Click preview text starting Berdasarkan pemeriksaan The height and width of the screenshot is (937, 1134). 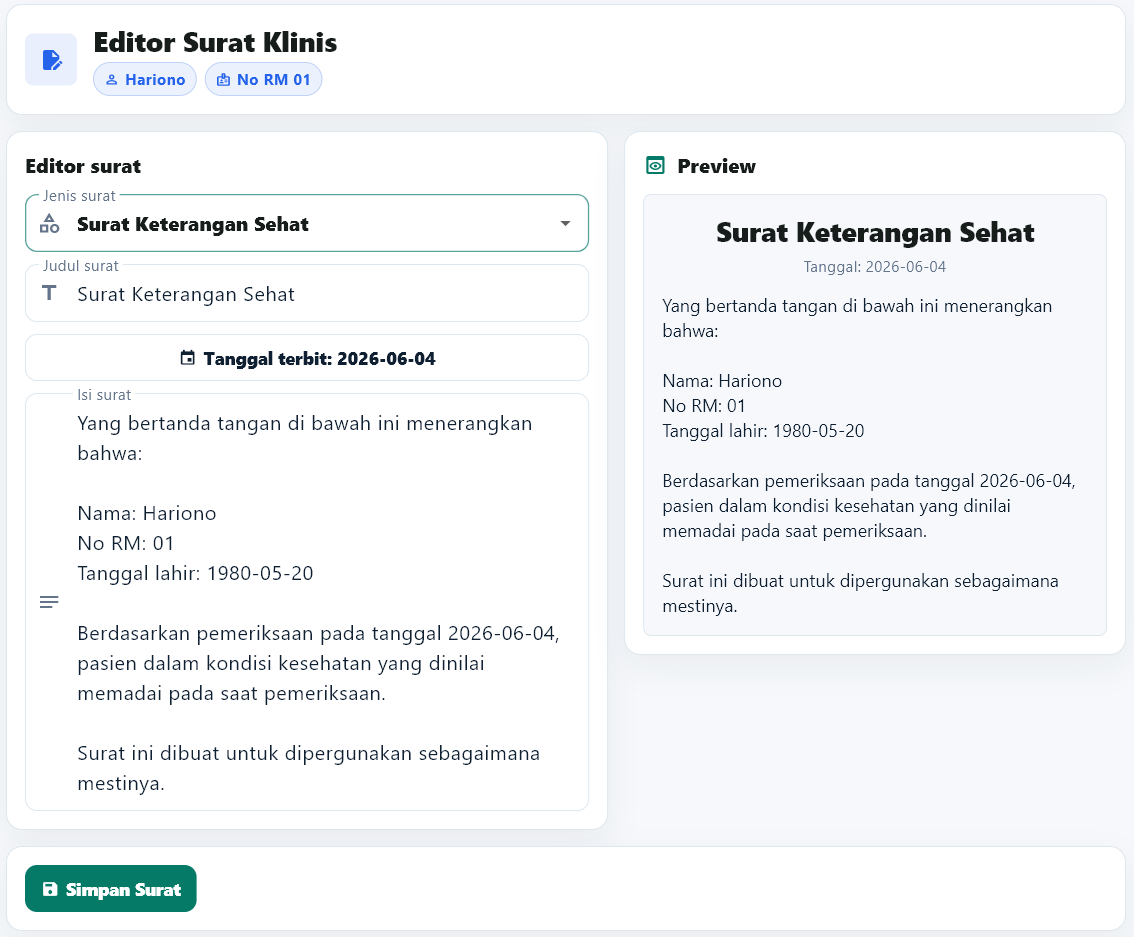pyautogui.click(x=869, y=506)
